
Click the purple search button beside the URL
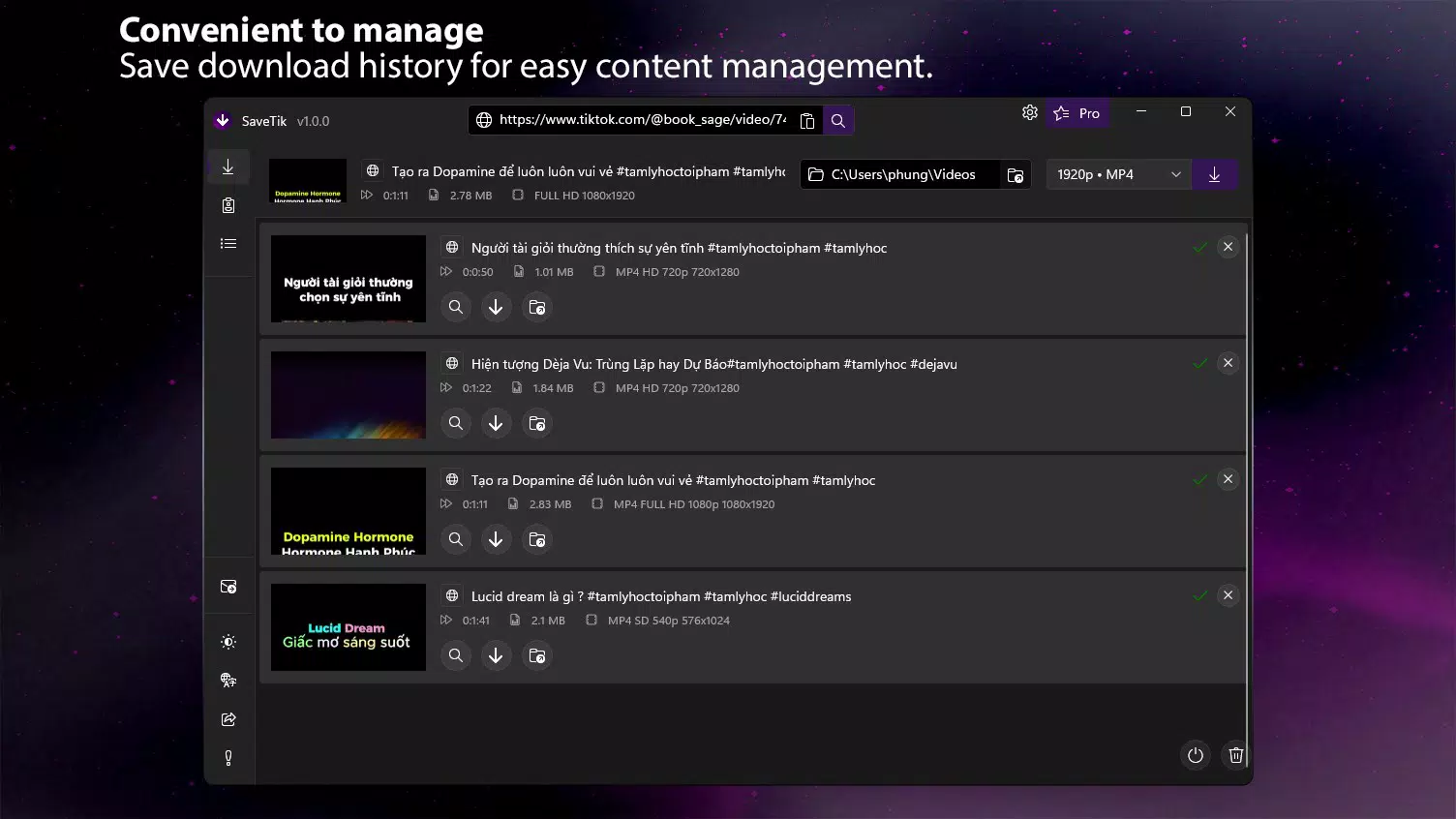coord(838,120)
